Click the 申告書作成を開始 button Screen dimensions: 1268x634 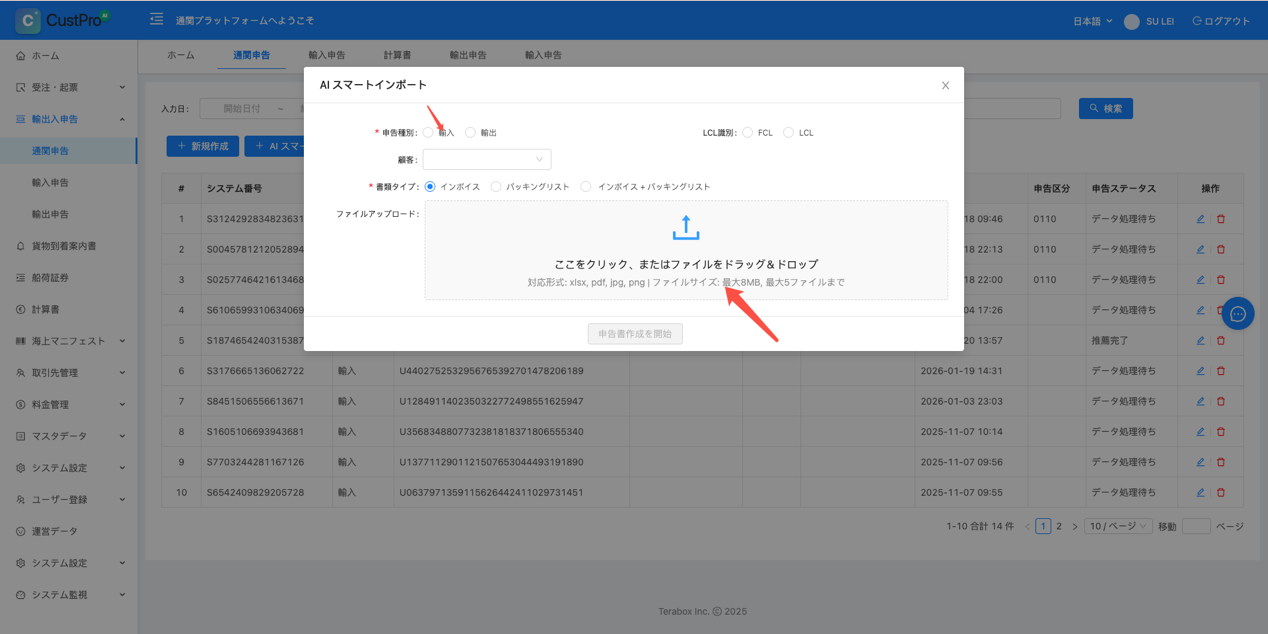click(635, 334)
